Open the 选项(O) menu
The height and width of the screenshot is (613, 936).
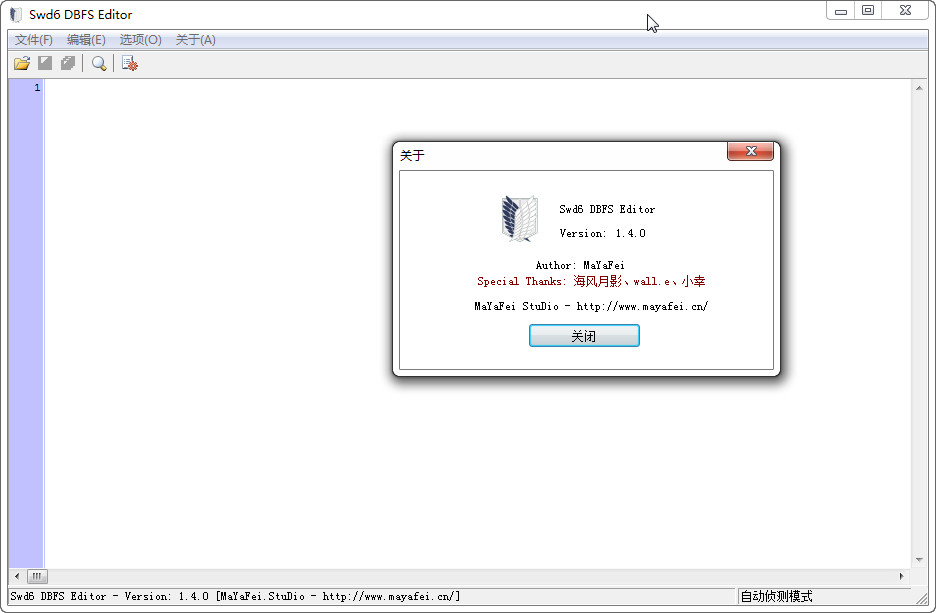[140, 40]
